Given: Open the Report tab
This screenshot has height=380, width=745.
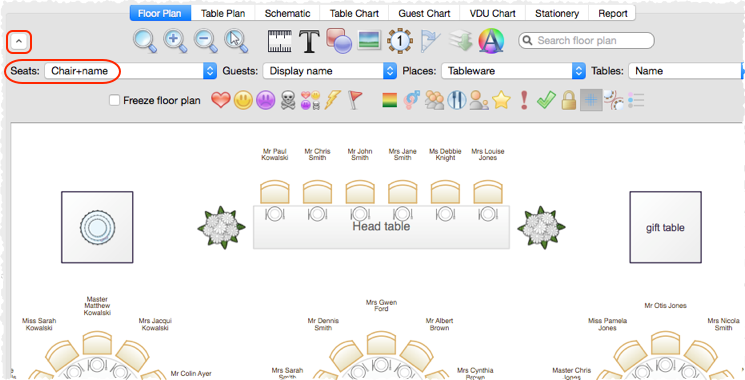Looking at the screenshot, I should [612, 13].
